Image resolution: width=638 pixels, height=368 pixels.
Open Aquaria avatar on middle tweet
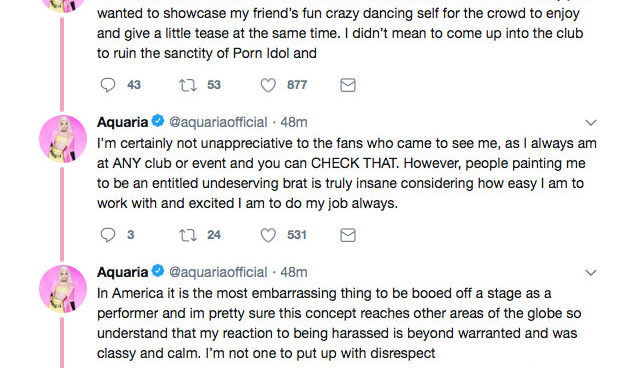63,139
